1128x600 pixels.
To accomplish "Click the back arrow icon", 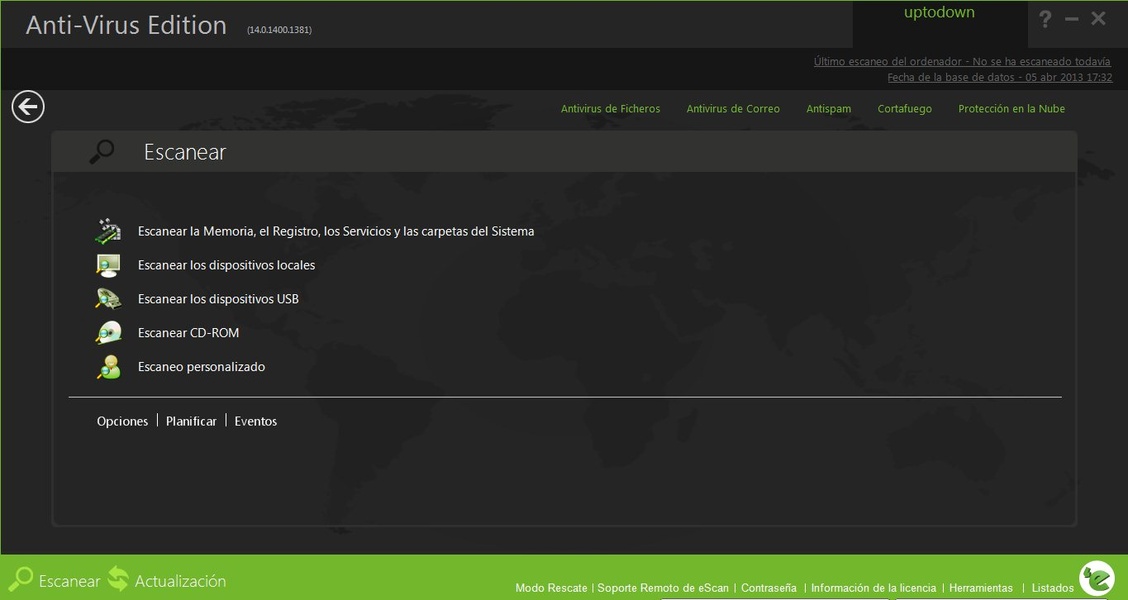I will (28, 107).
